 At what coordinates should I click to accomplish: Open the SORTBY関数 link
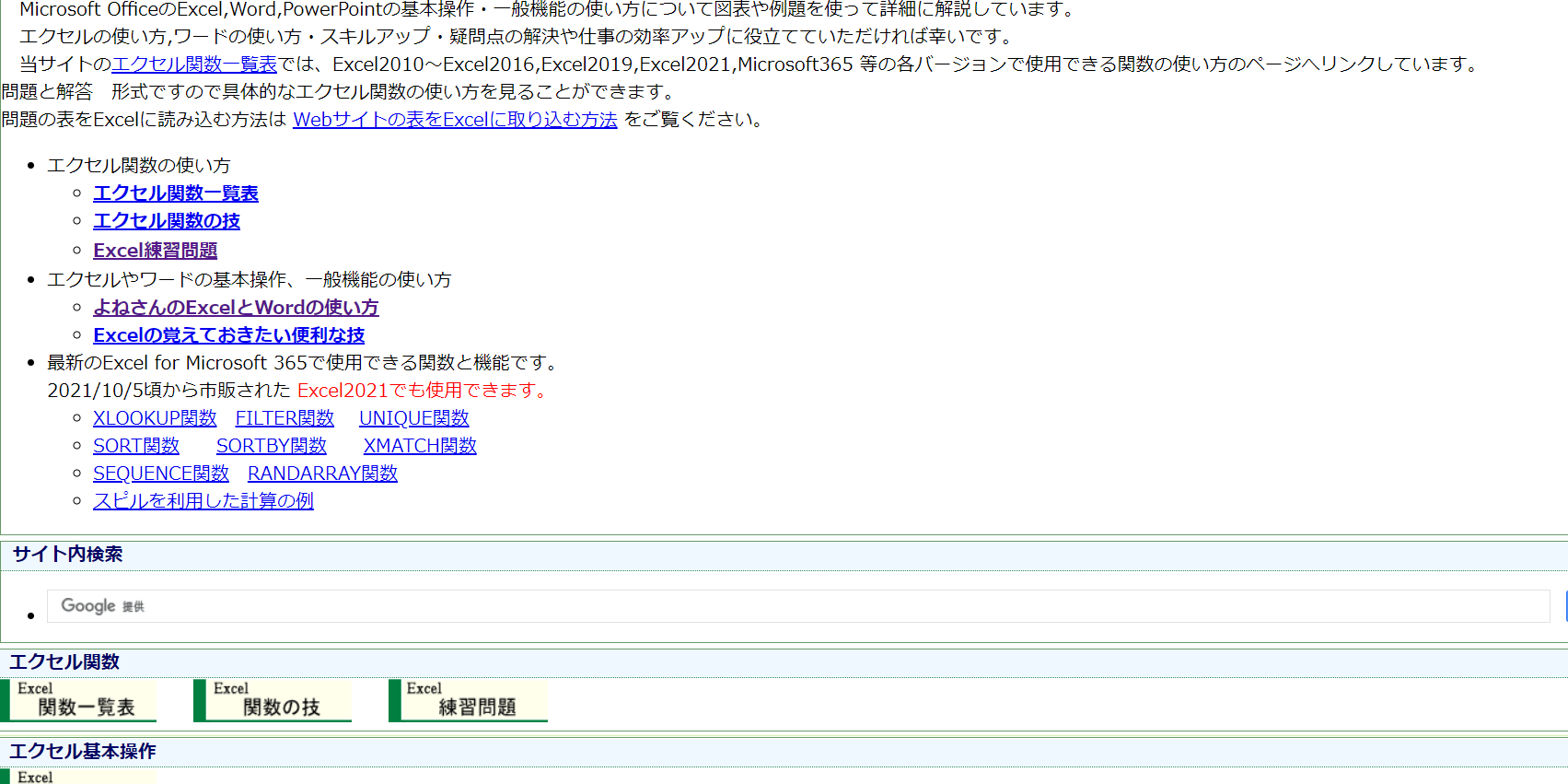tap(272, 446)
